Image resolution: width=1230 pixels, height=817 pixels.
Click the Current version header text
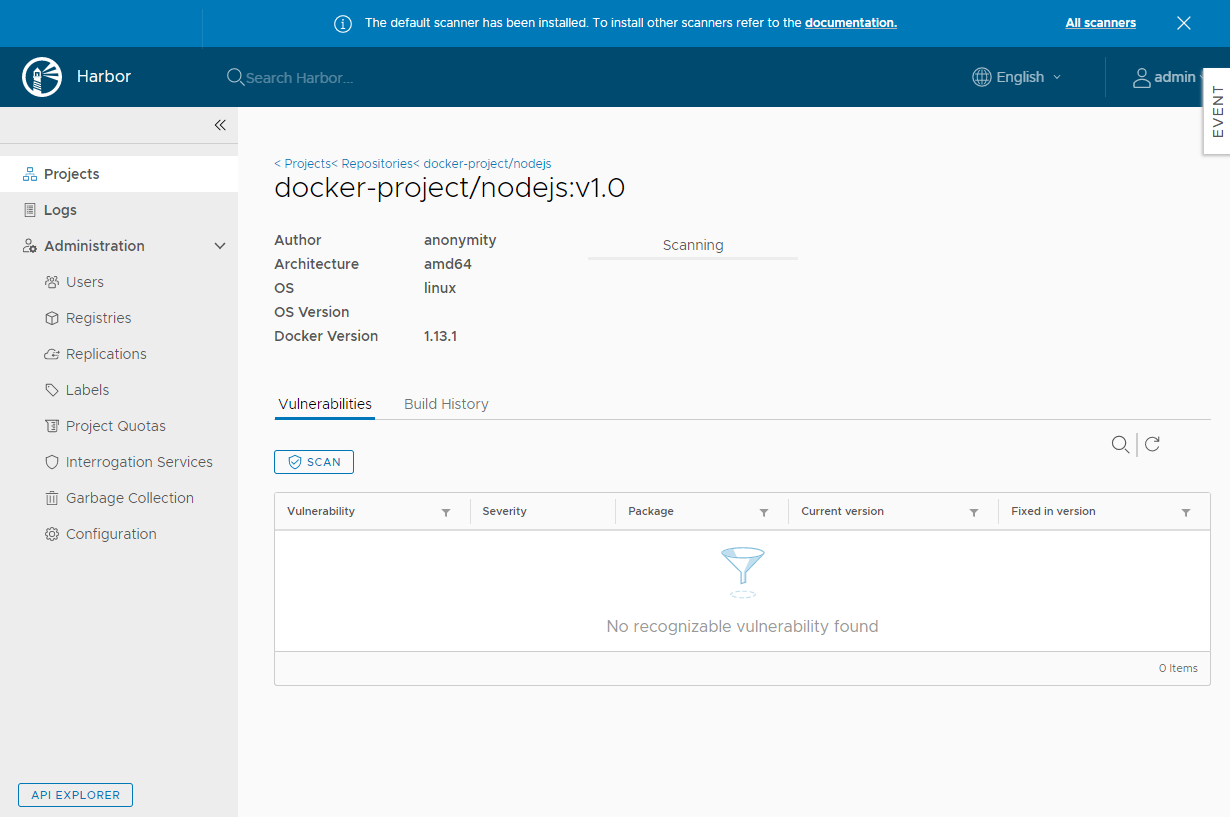coord(843,511)
